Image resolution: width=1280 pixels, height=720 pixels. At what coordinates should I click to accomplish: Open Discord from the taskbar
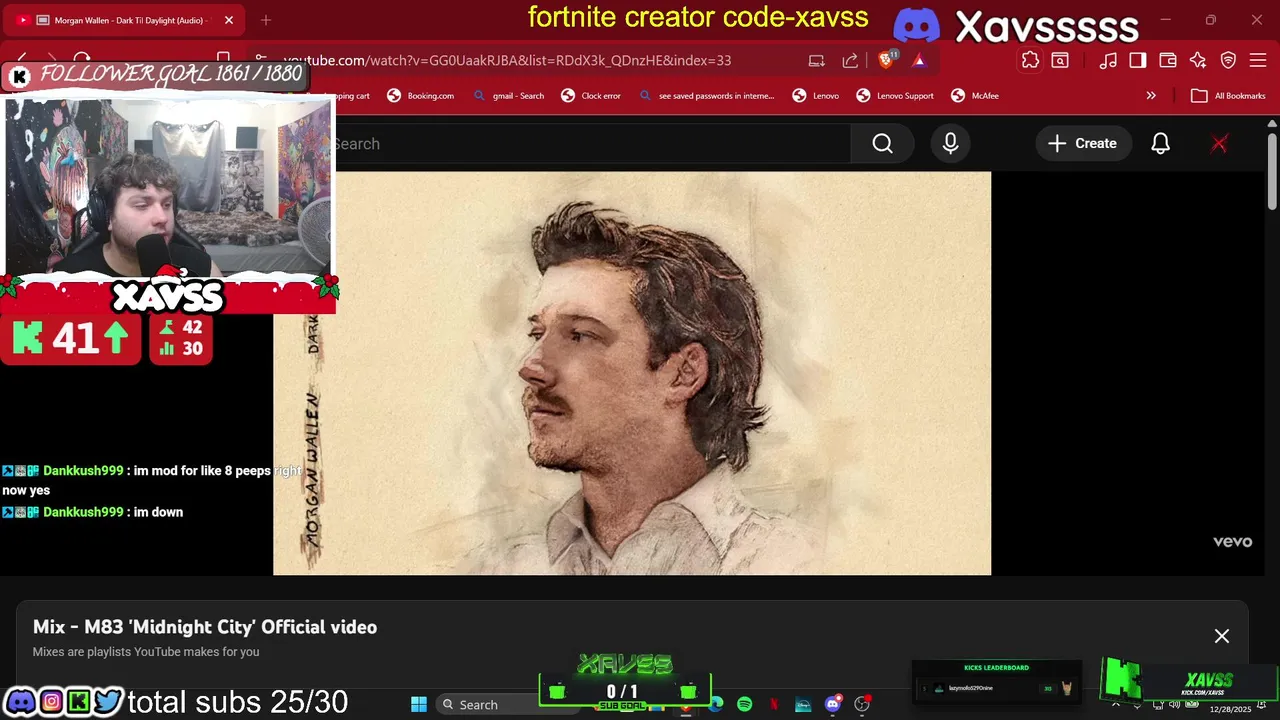(833, 705)
